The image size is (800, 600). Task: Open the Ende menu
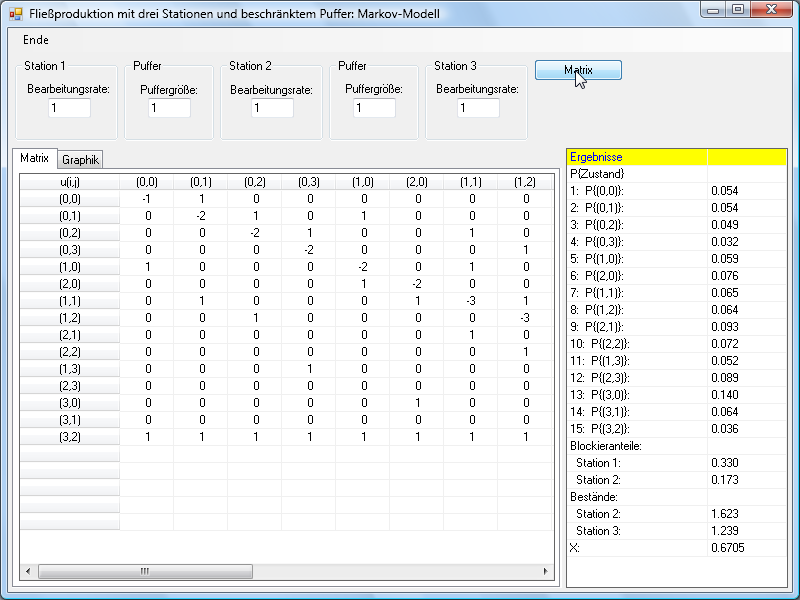pos(36,40)
